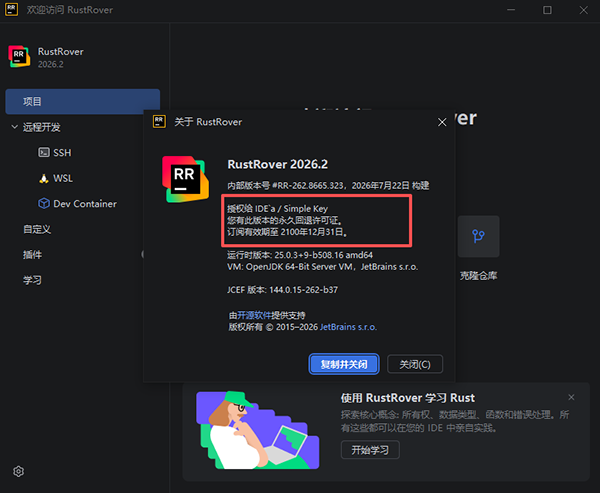Open the 开源软件 link

[254, 315]
